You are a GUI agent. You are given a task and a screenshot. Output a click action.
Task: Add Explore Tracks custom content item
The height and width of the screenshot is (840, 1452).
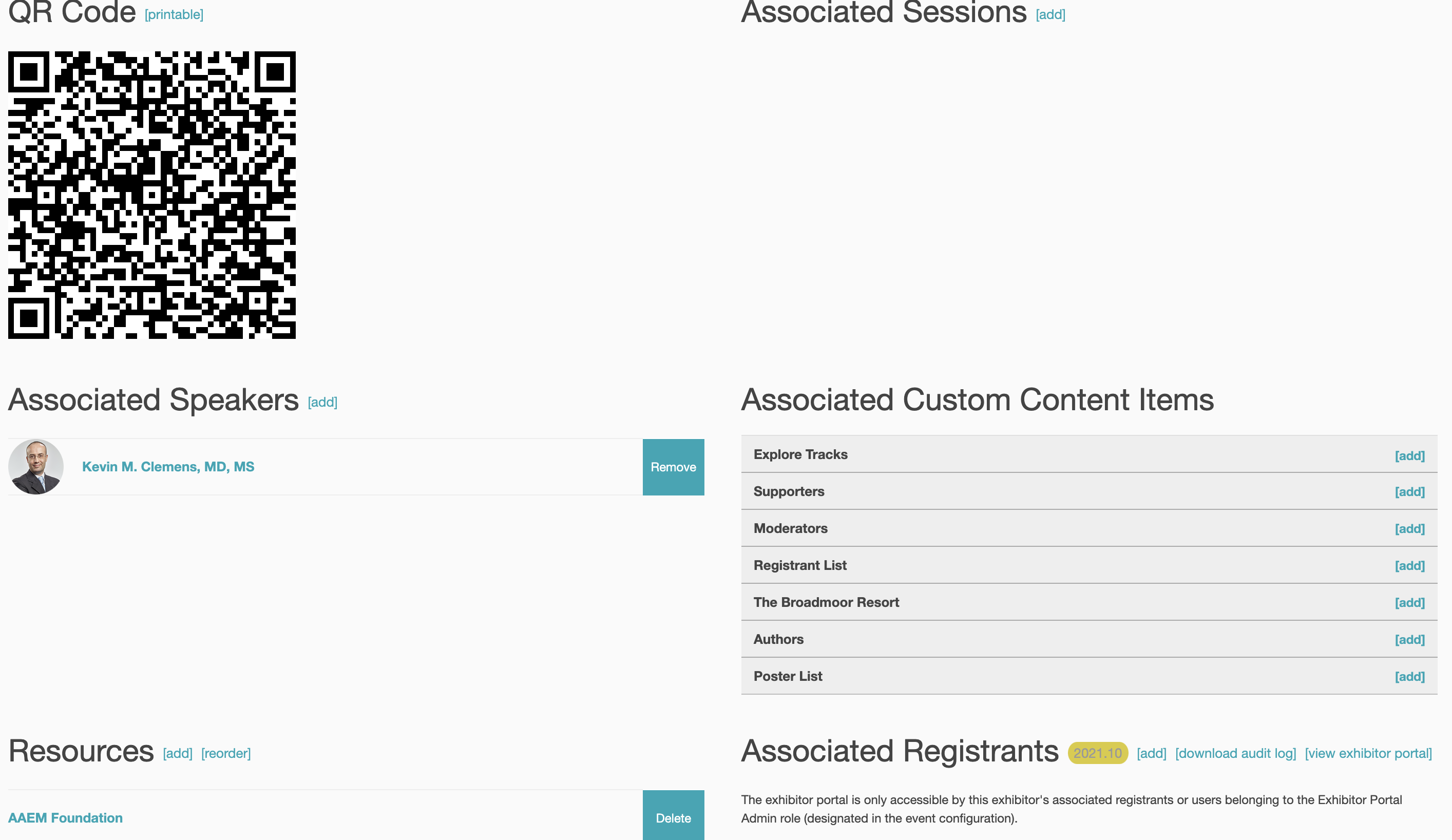point(1409,456)
